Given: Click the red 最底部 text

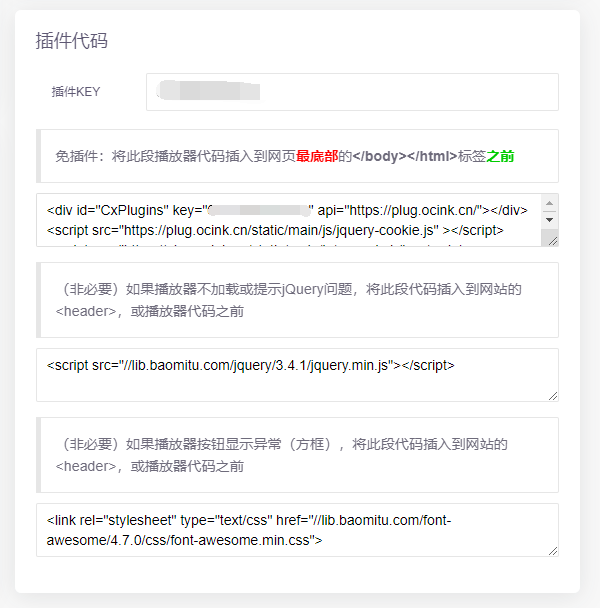Looking at the screenshot, I should point(317,156).
